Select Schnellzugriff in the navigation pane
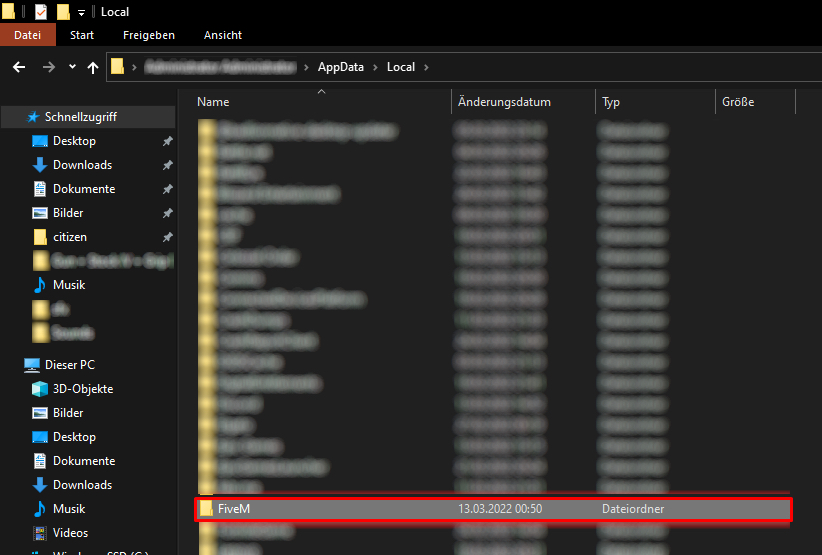This screenshot has height=555, width=822. click(88, 117)
